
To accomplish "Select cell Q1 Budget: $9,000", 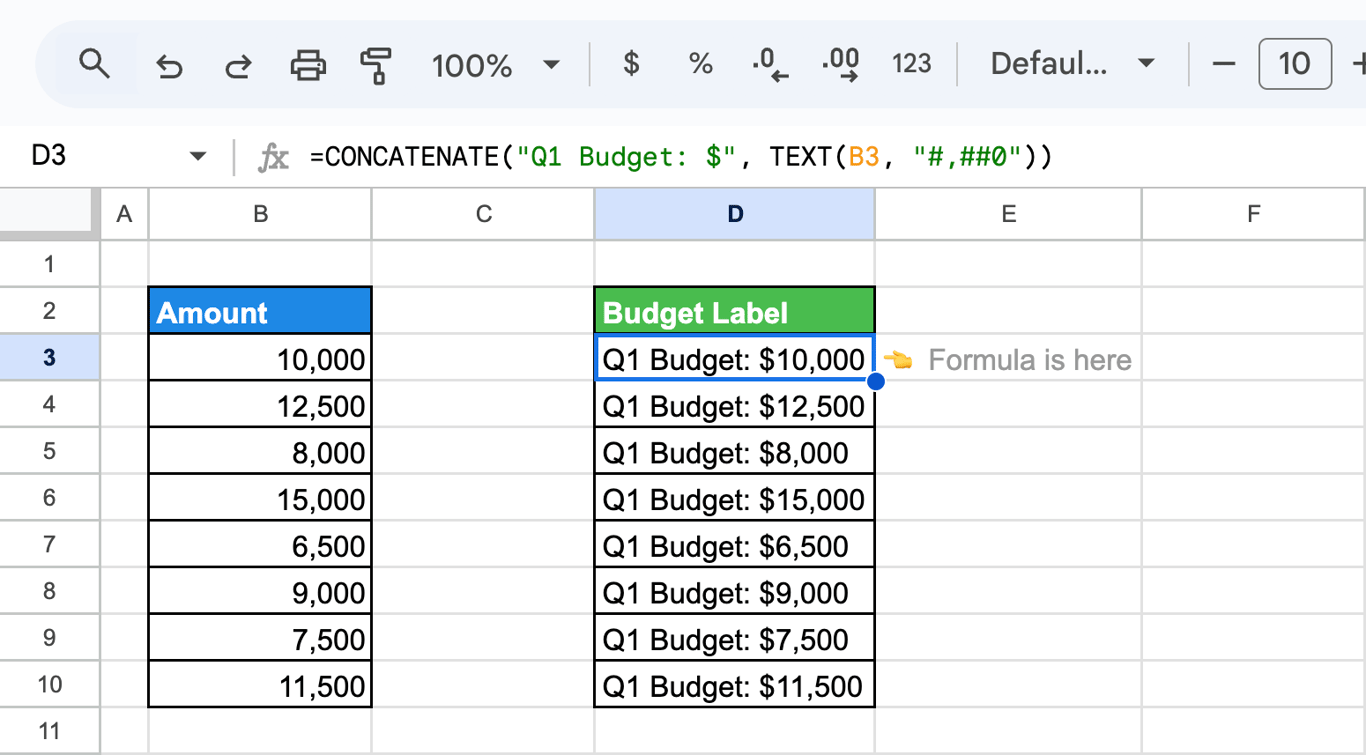I will [735, 591].
